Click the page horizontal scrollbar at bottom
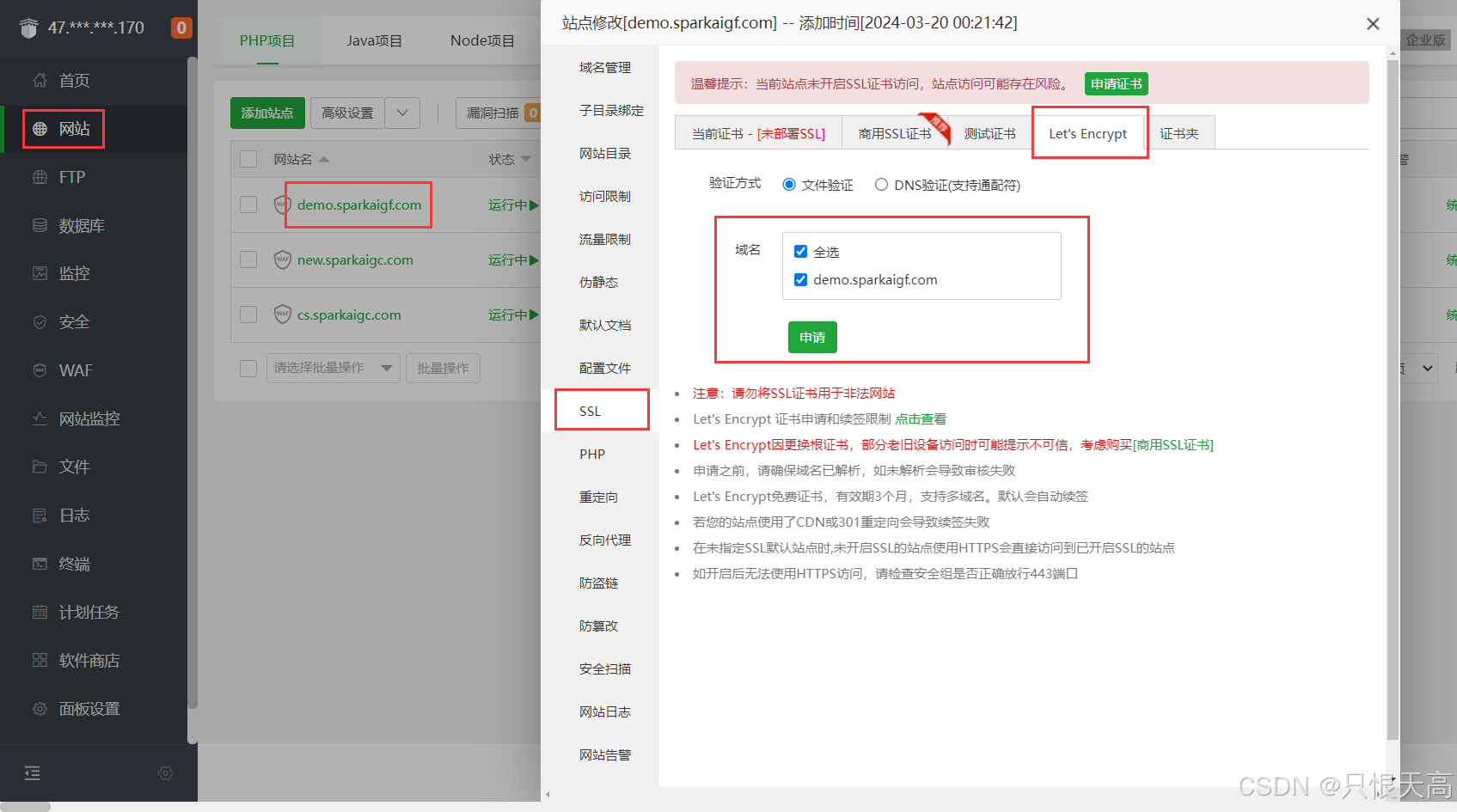The image size is (1457, 812). 26,807
